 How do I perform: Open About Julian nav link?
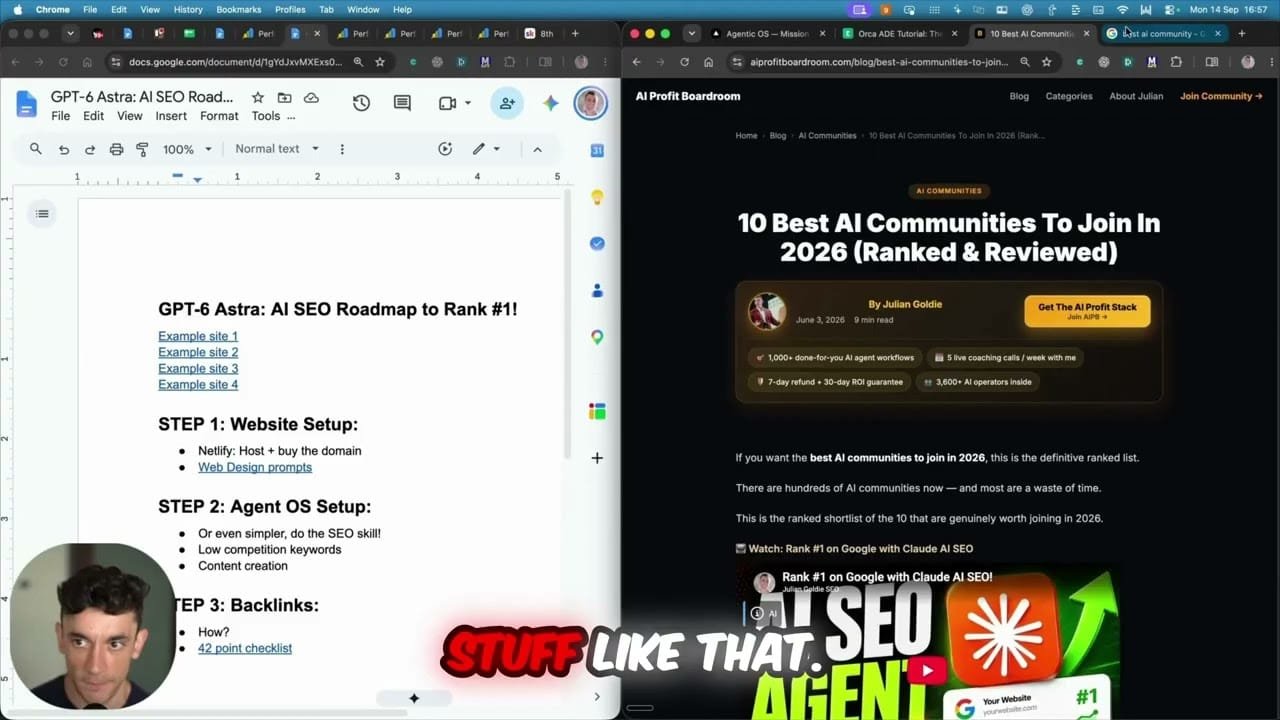tap(1136, 96)
